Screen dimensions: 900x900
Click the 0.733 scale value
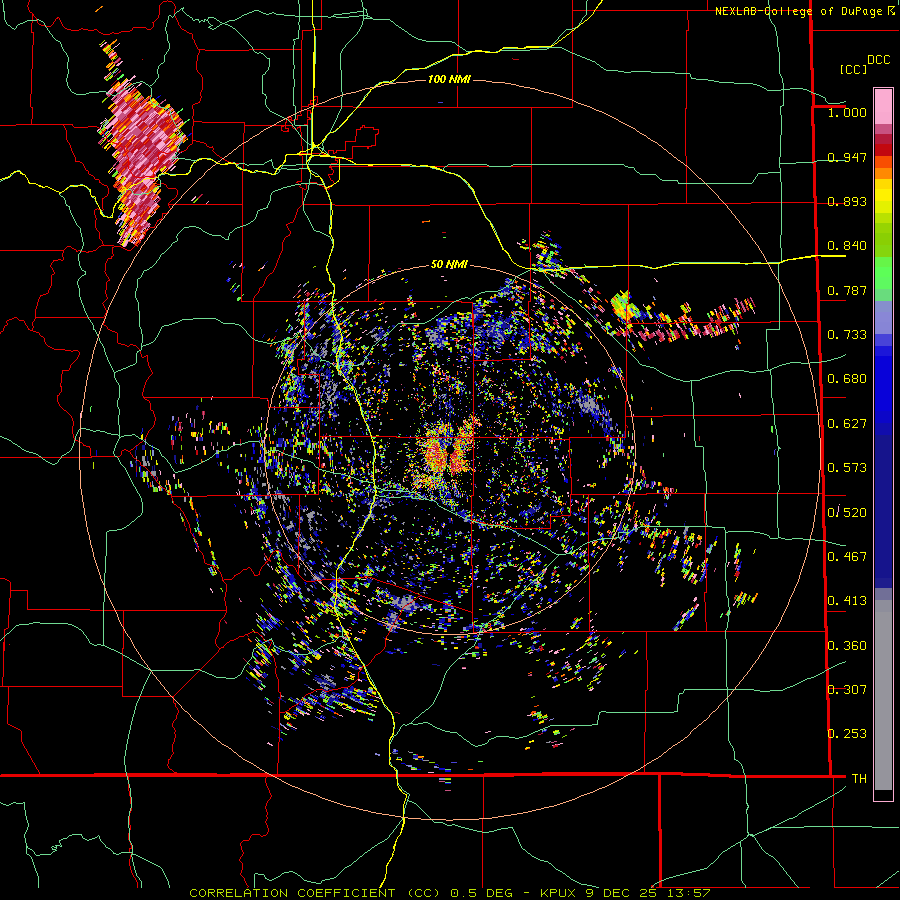coord(847,335)
